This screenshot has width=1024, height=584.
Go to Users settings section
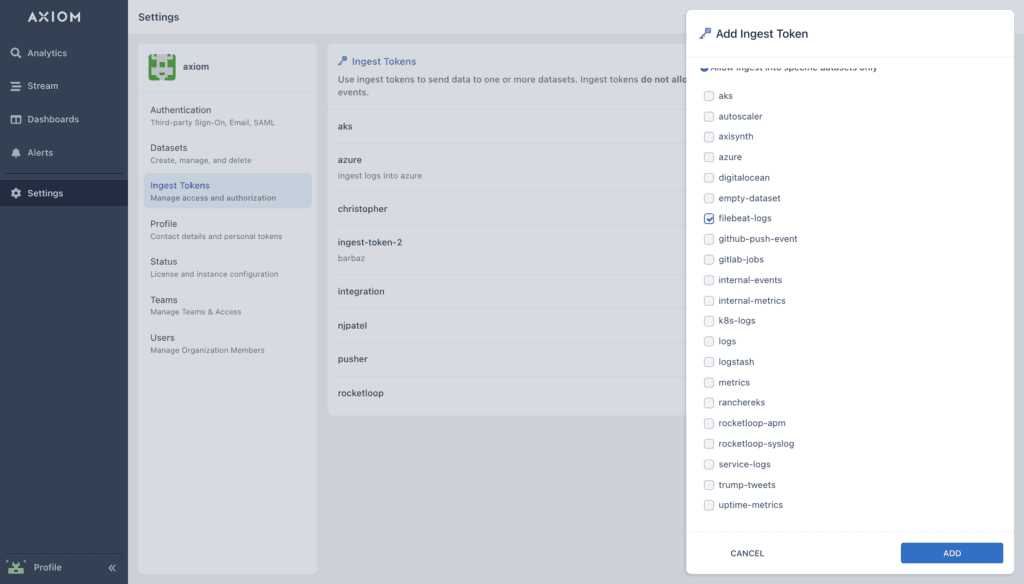pos(227,344)
